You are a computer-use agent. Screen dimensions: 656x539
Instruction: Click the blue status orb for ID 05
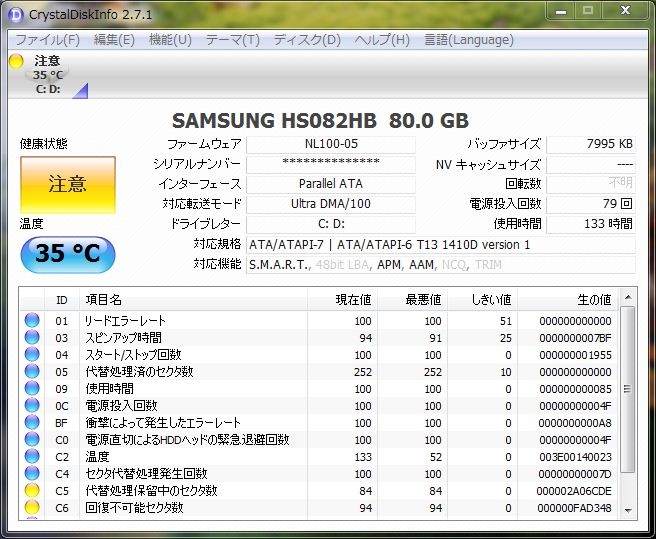(32, 371)
